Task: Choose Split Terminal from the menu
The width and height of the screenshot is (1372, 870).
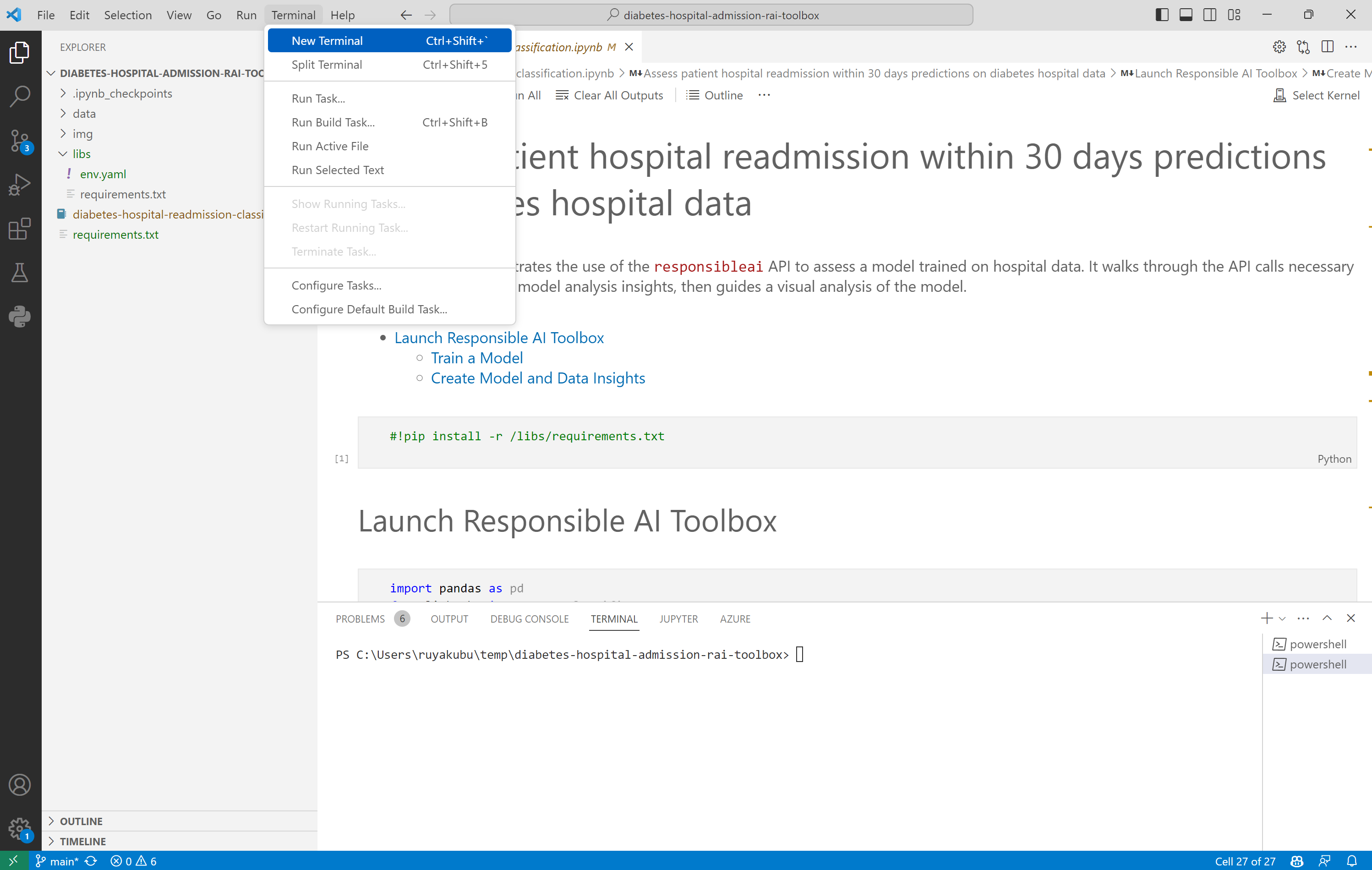Action: pyautogui.click(x=390, y=65)
